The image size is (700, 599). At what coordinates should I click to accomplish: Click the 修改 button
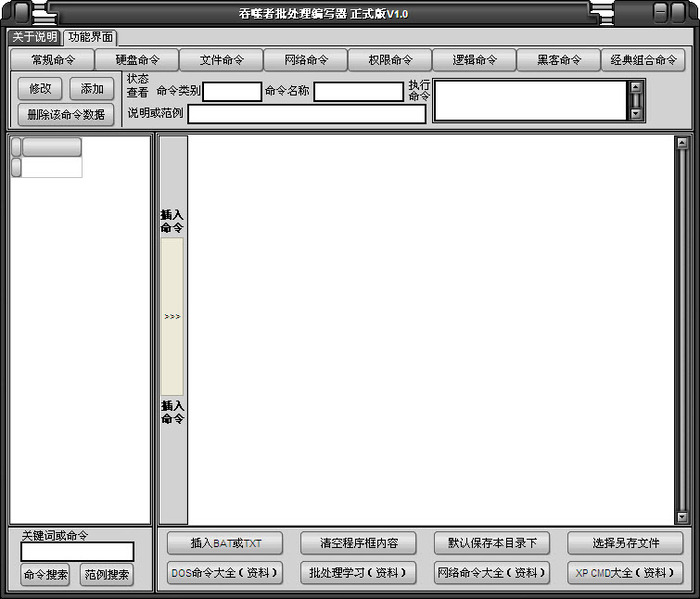click(40, 89)
